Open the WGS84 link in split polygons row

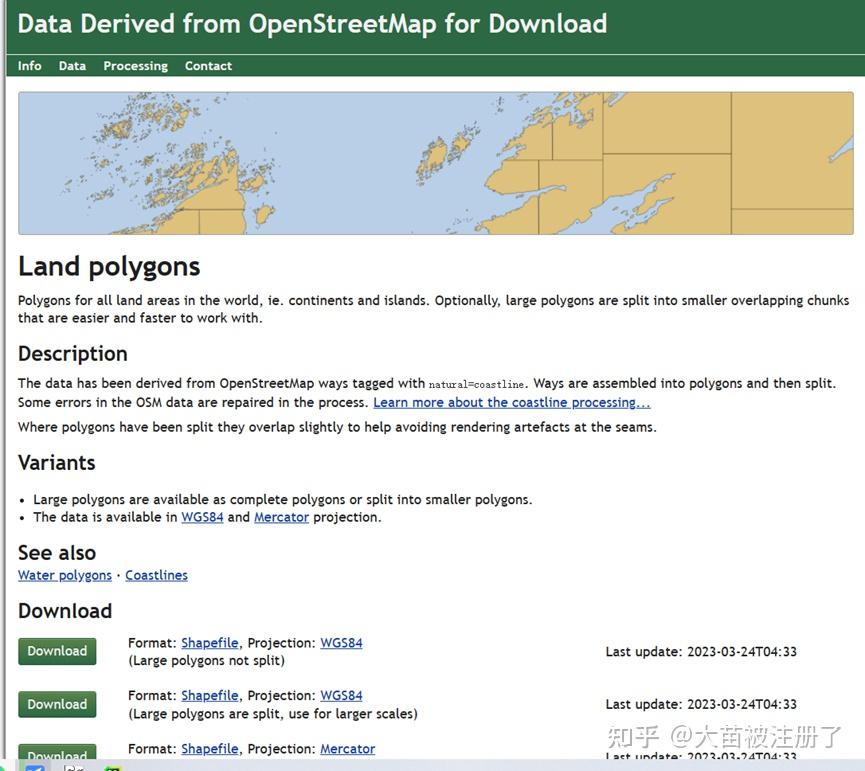(x=341, y=695)
